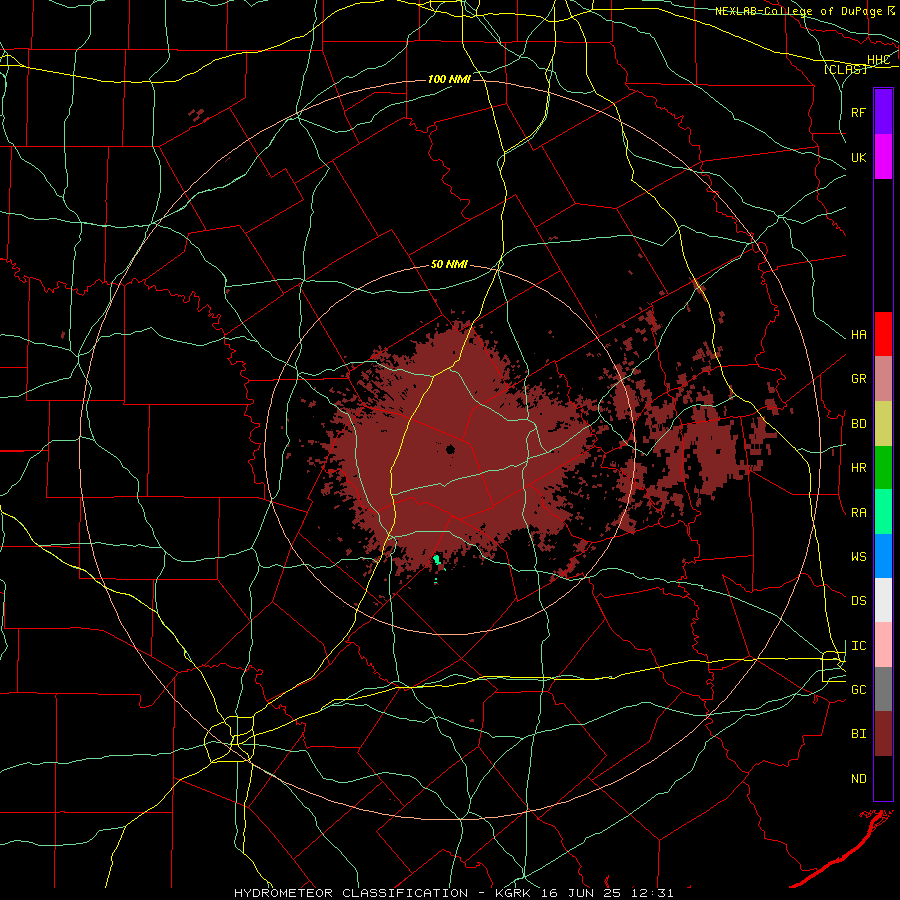This screenshot has width=900, height=900.
Task: Select the GR pink-brown legend swatch
Action: (883, 379)
